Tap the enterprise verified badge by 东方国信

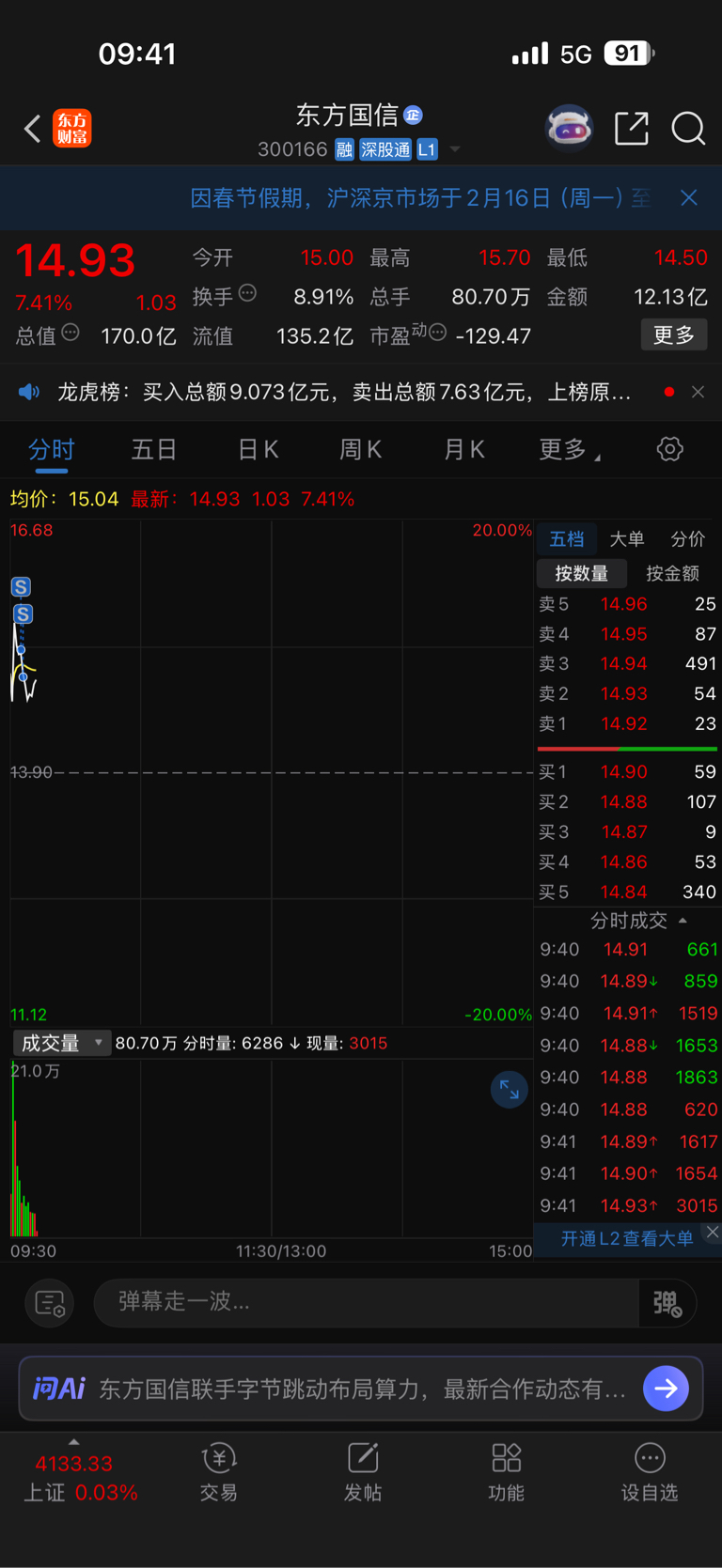pyautogui.click(x=413, y=115)
